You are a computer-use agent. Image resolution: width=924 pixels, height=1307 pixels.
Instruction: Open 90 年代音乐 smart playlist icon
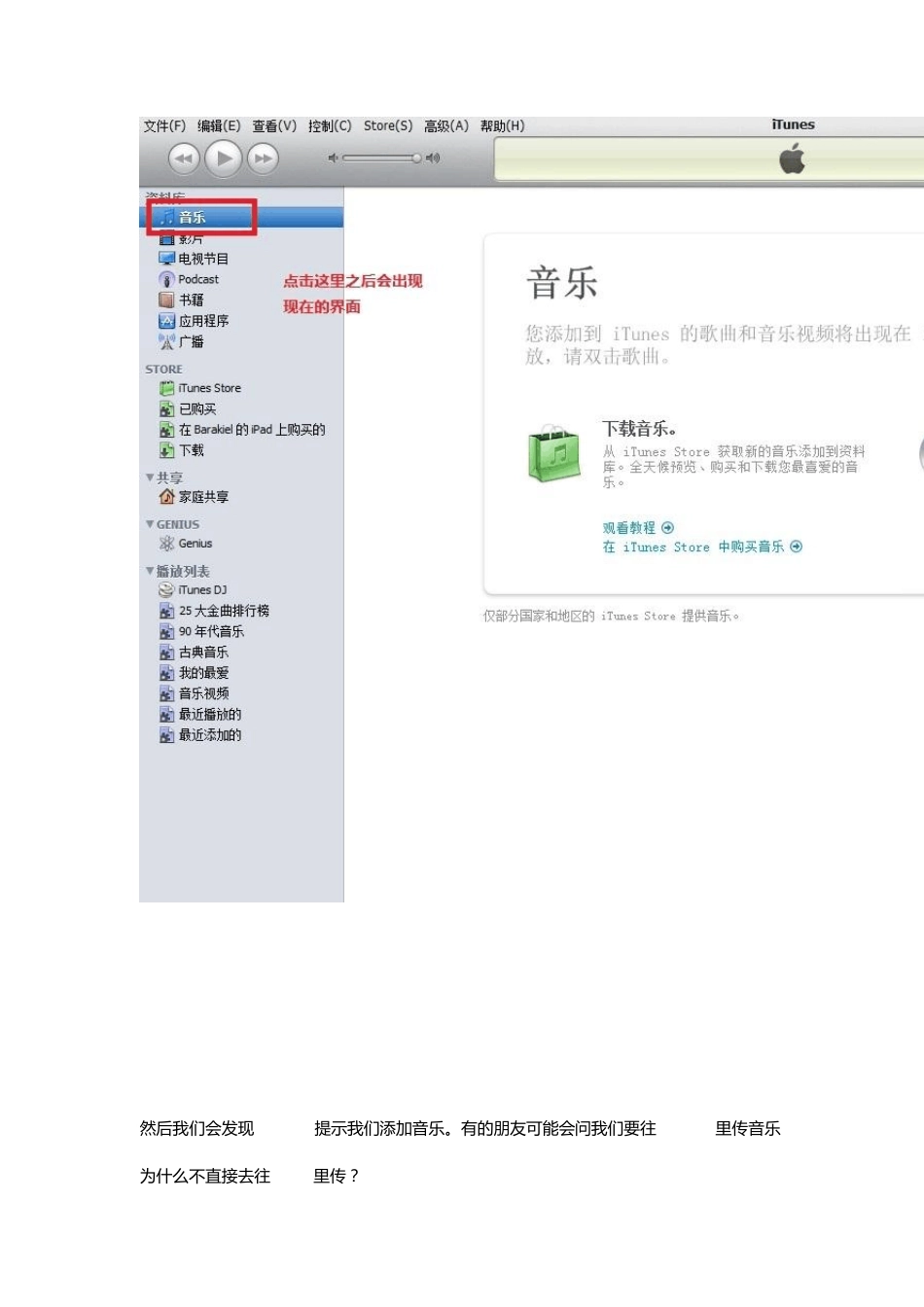pos(166,631)
